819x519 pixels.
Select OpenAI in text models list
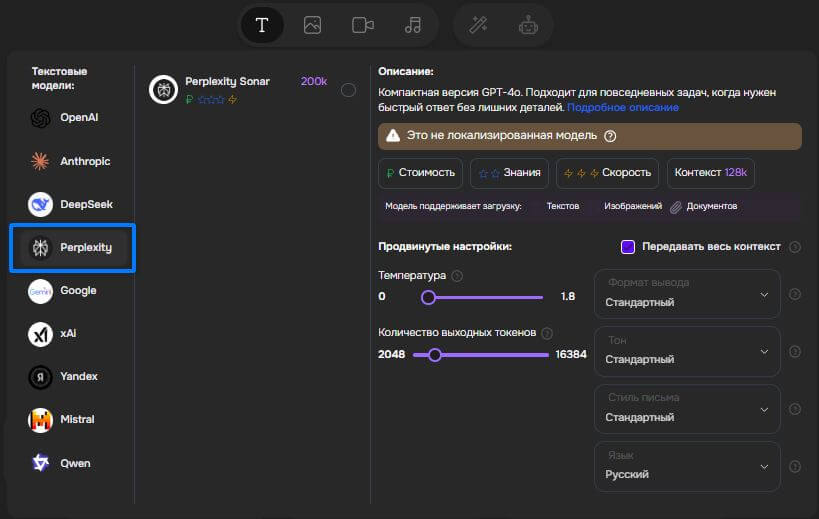click(x=72, y=118)
